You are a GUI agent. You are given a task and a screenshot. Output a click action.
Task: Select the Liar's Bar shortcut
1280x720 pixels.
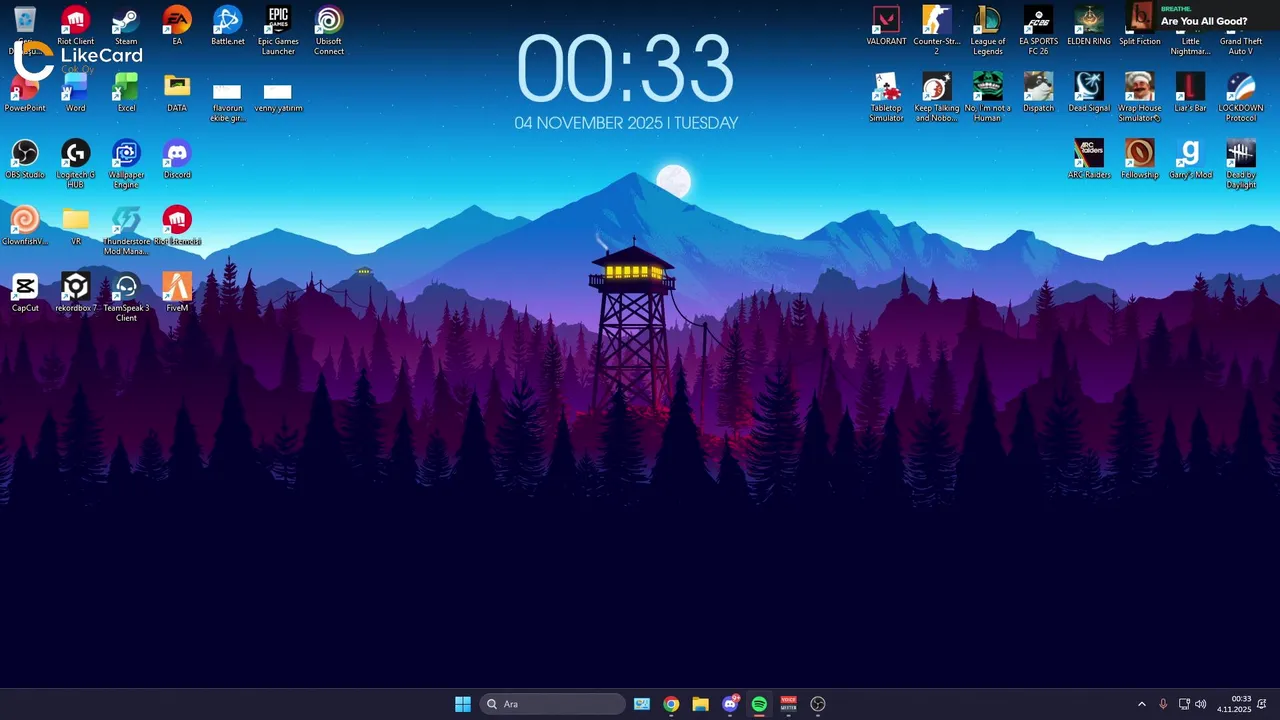[1190, 93]
